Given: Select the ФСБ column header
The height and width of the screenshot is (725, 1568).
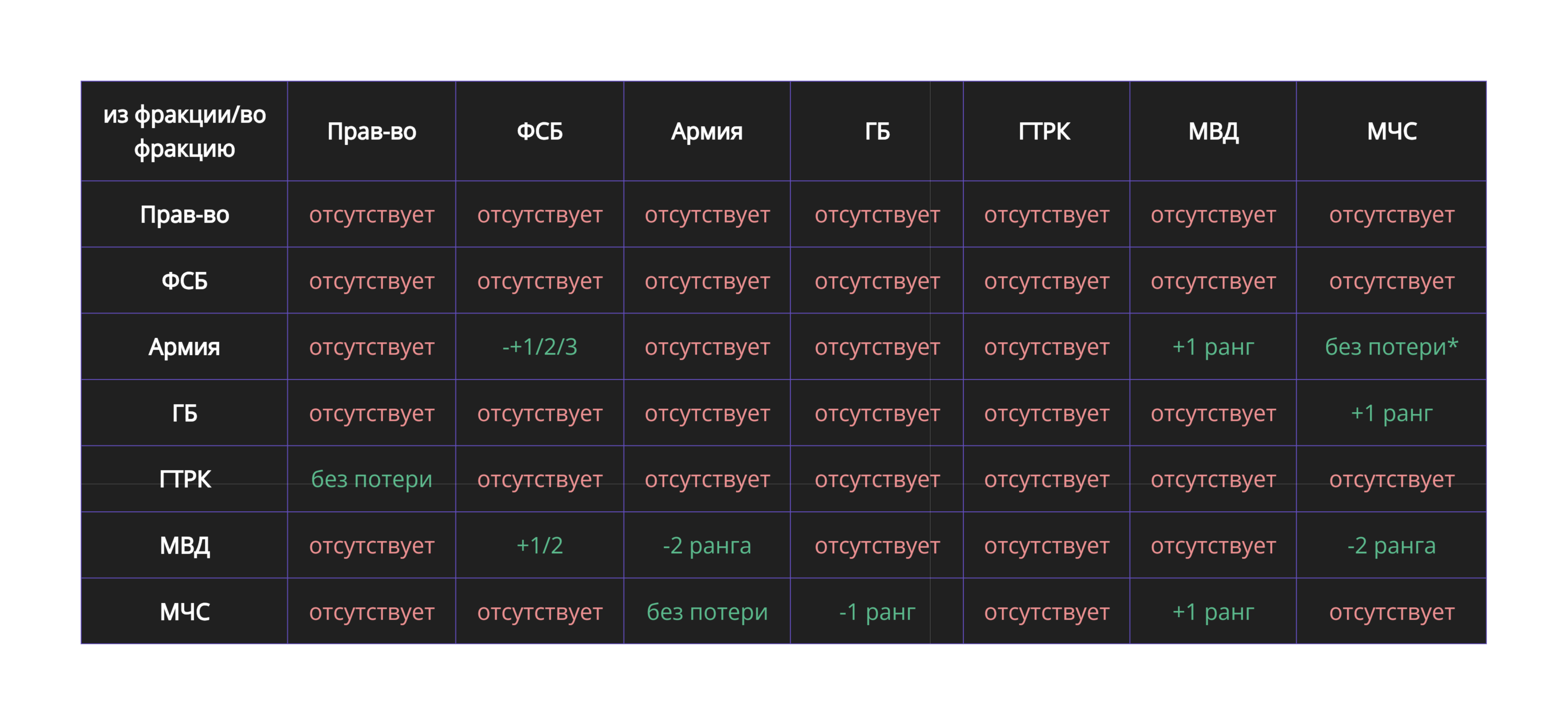Looking at the screenshot, I should [539, 131].
